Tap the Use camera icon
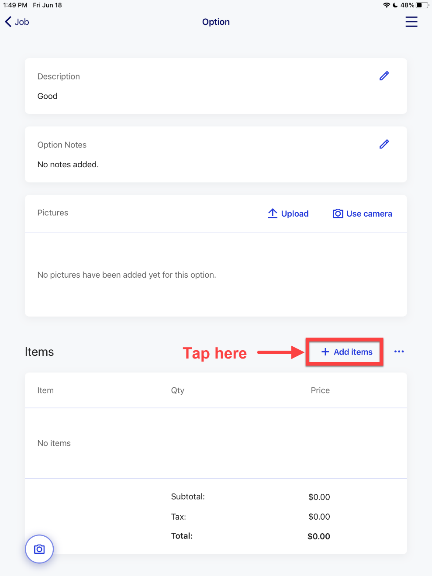 coord(338,213)
